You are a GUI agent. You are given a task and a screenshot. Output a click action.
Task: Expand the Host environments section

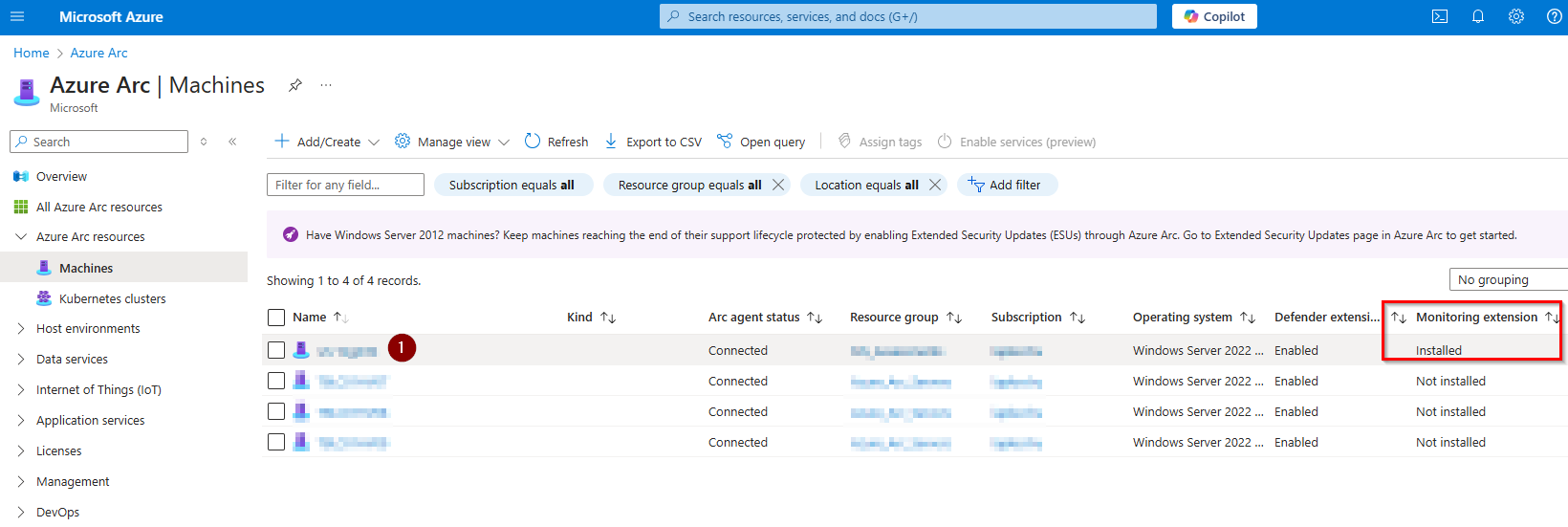click(x=88, y=328)
